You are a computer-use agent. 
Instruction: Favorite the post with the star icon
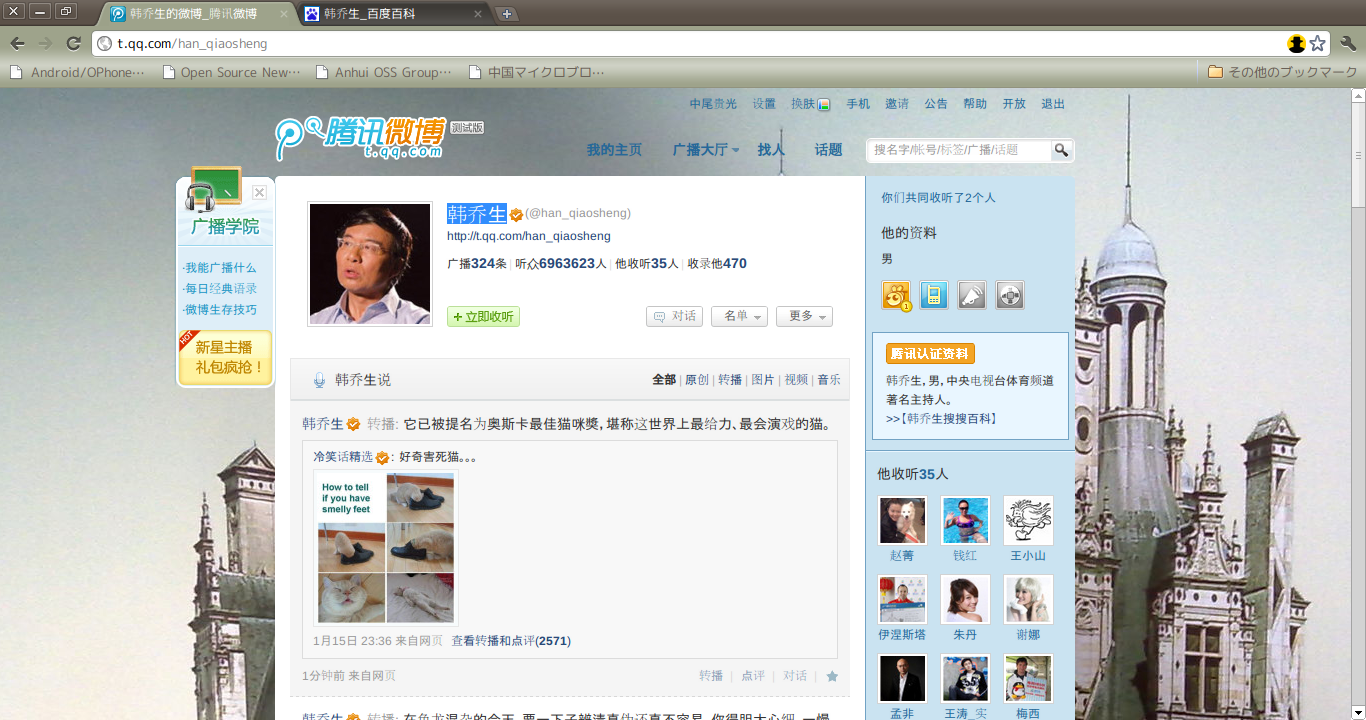point(832,676)
